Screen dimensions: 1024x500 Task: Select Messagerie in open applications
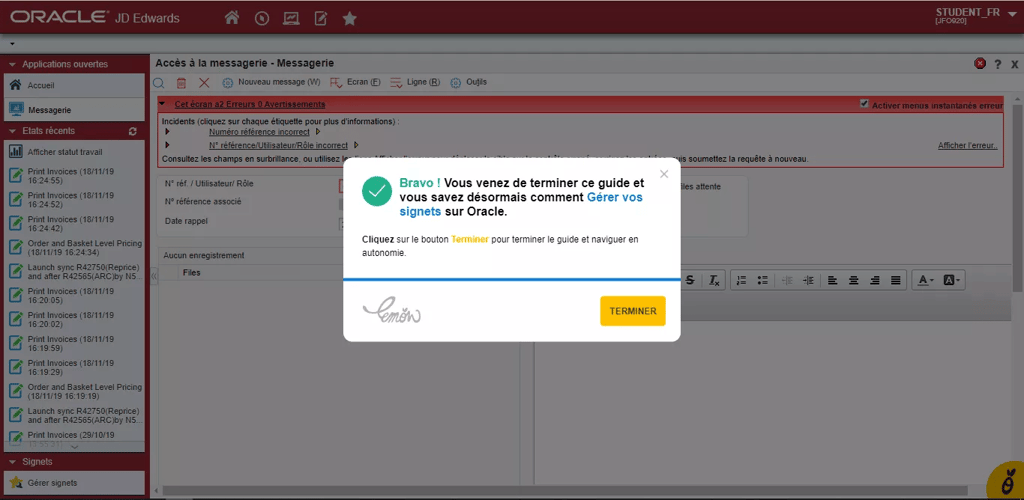pyautogui.click(x=74, y=110)
